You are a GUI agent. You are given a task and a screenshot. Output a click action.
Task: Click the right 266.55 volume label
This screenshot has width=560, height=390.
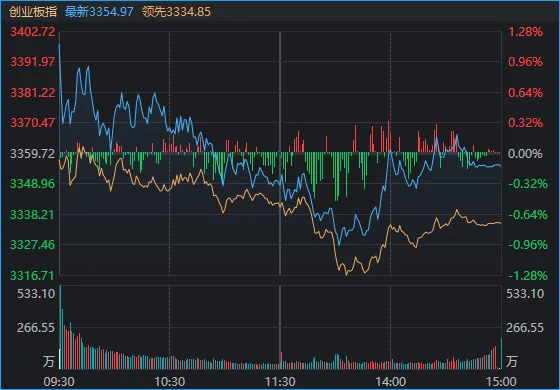[525, 328]
